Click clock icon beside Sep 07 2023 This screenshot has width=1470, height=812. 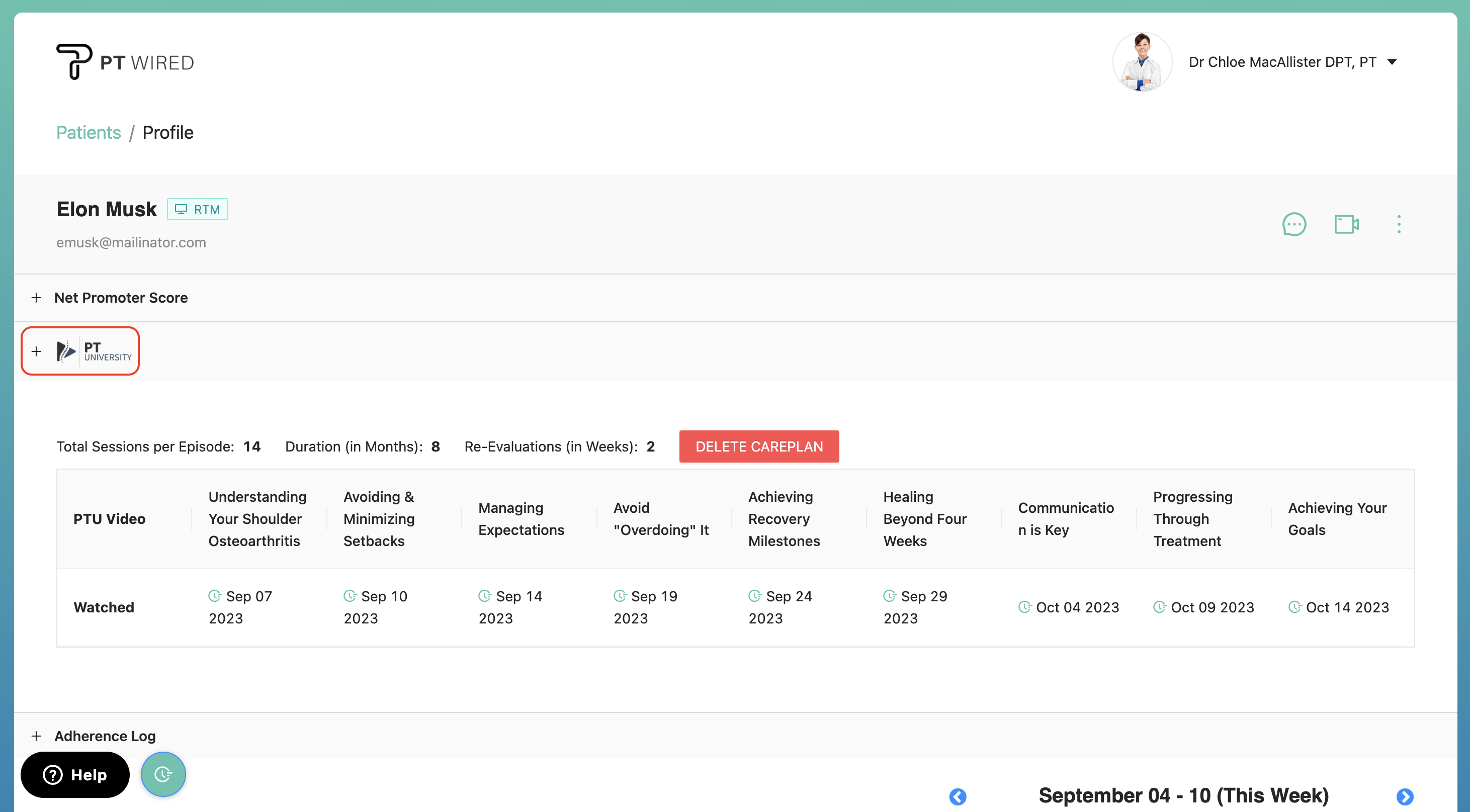(215, 596)
